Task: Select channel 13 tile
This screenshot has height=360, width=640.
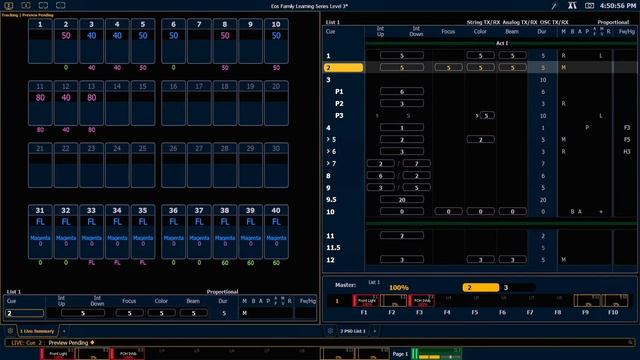Action: click(91, 103)
